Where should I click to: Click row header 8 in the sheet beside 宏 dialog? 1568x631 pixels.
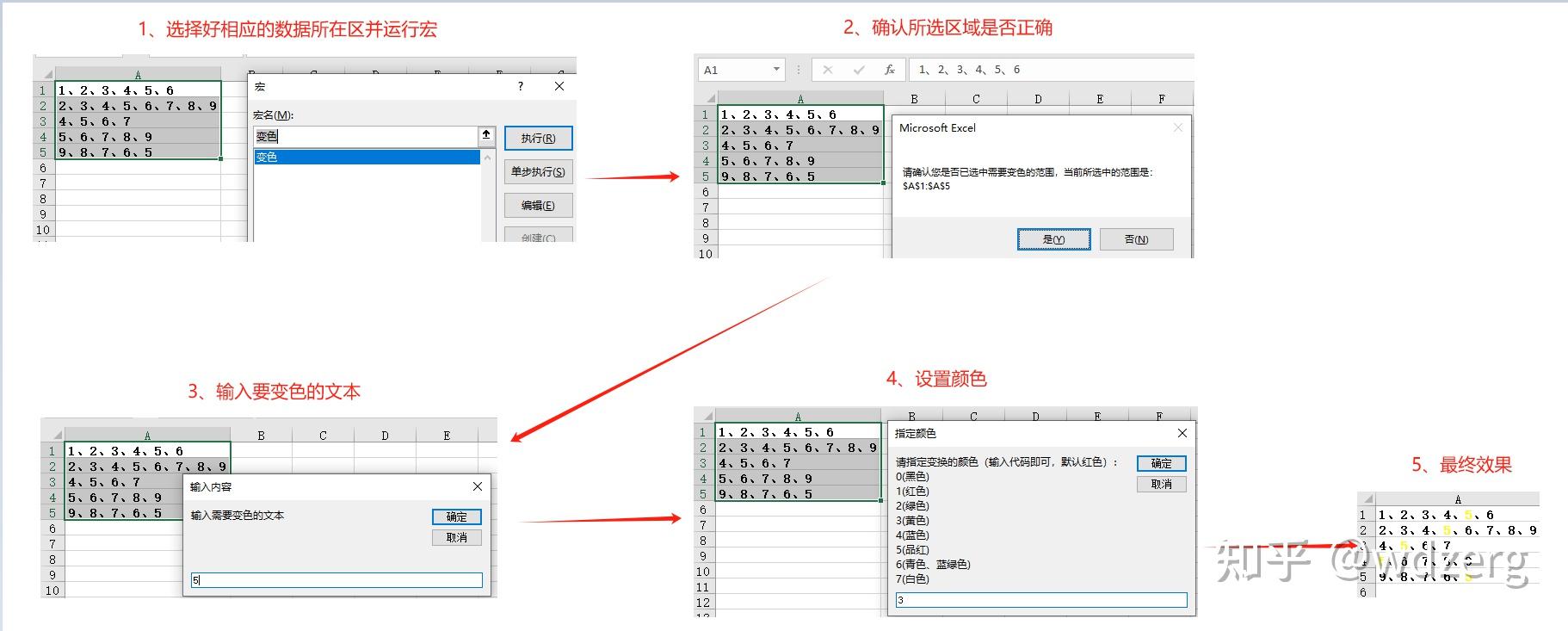[x=43, y=199]
